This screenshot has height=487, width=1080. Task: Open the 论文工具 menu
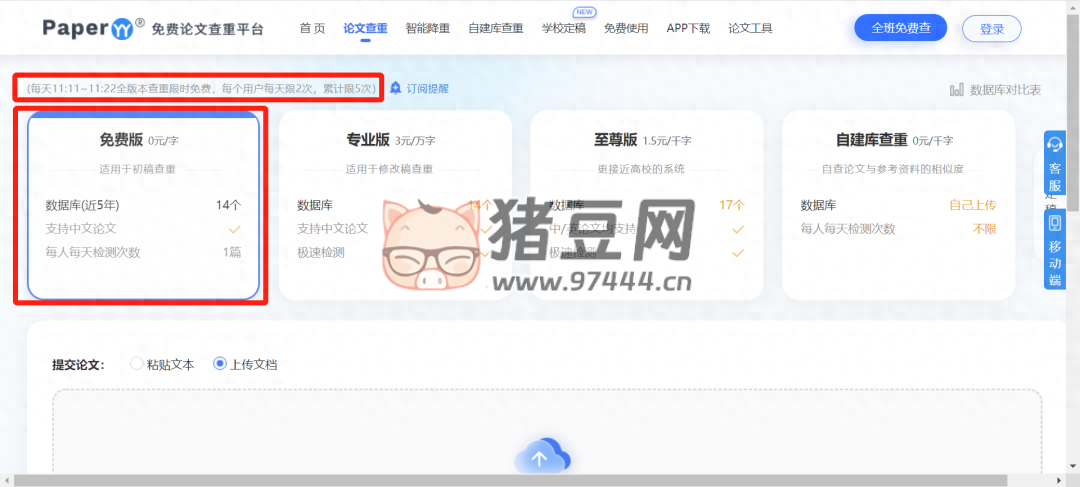(750, 28)
